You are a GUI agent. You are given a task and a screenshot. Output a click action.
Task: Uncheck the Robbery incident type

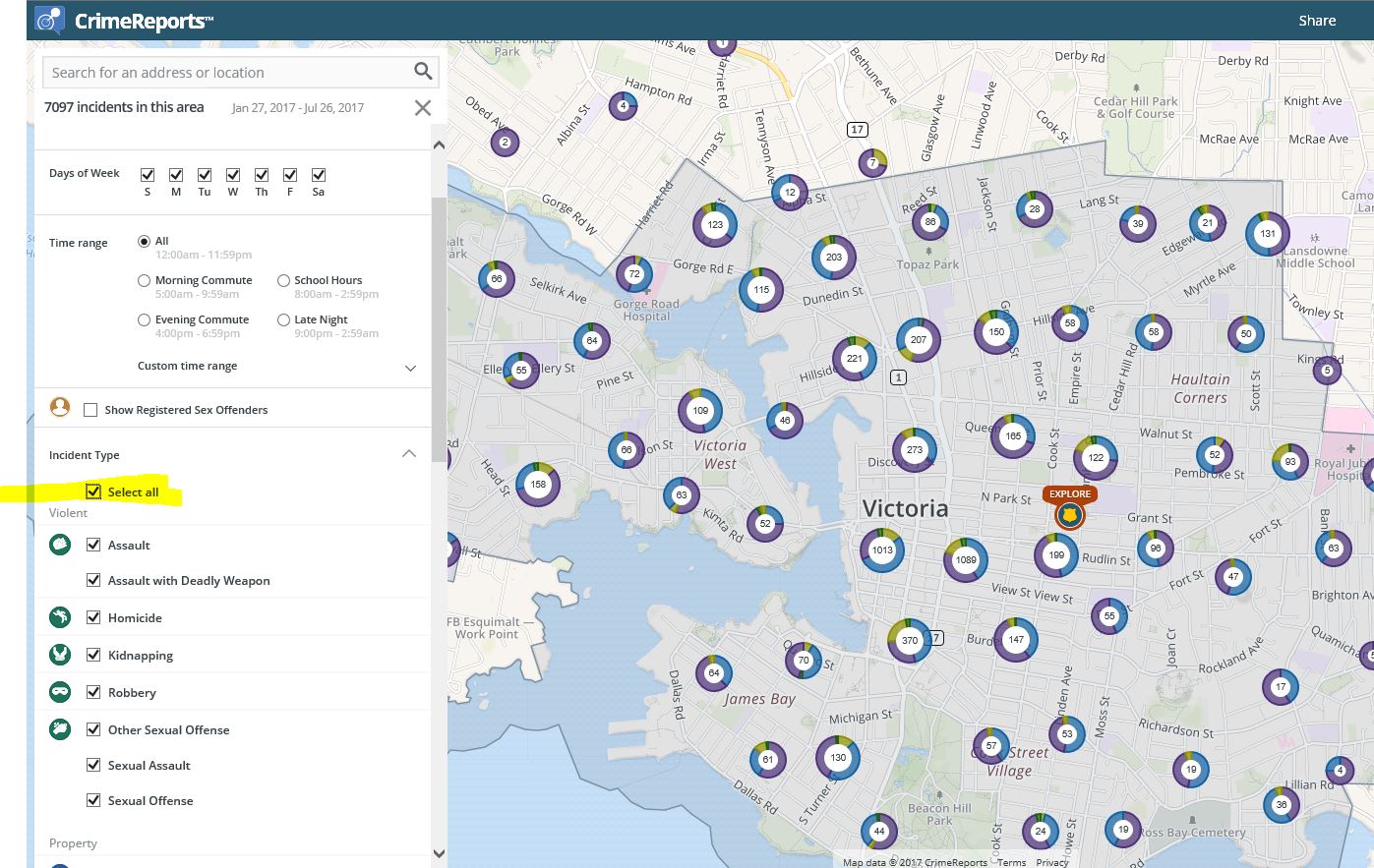coord(93,692)
